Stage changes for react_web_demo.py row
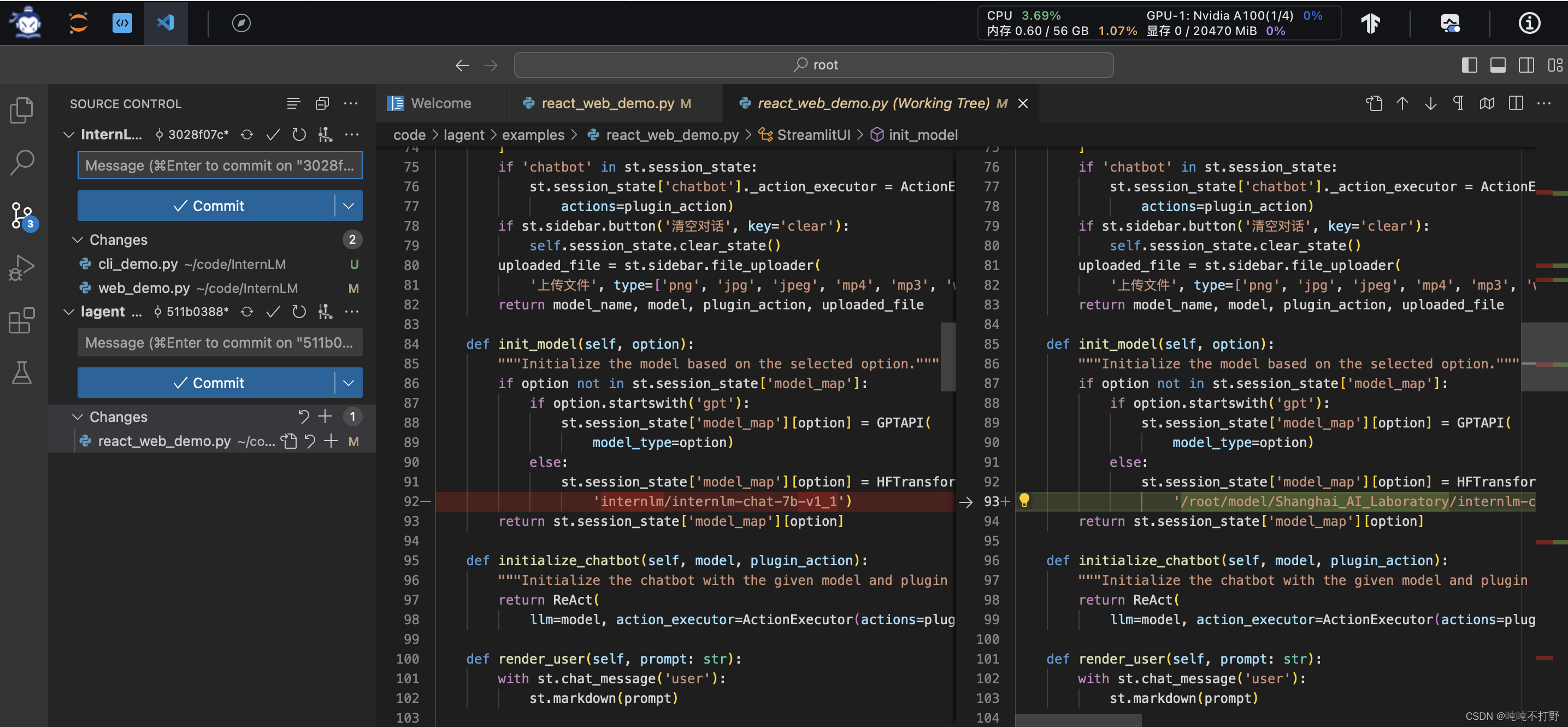The height and width of the screenshot is (727, 1568). coord(331,442)
